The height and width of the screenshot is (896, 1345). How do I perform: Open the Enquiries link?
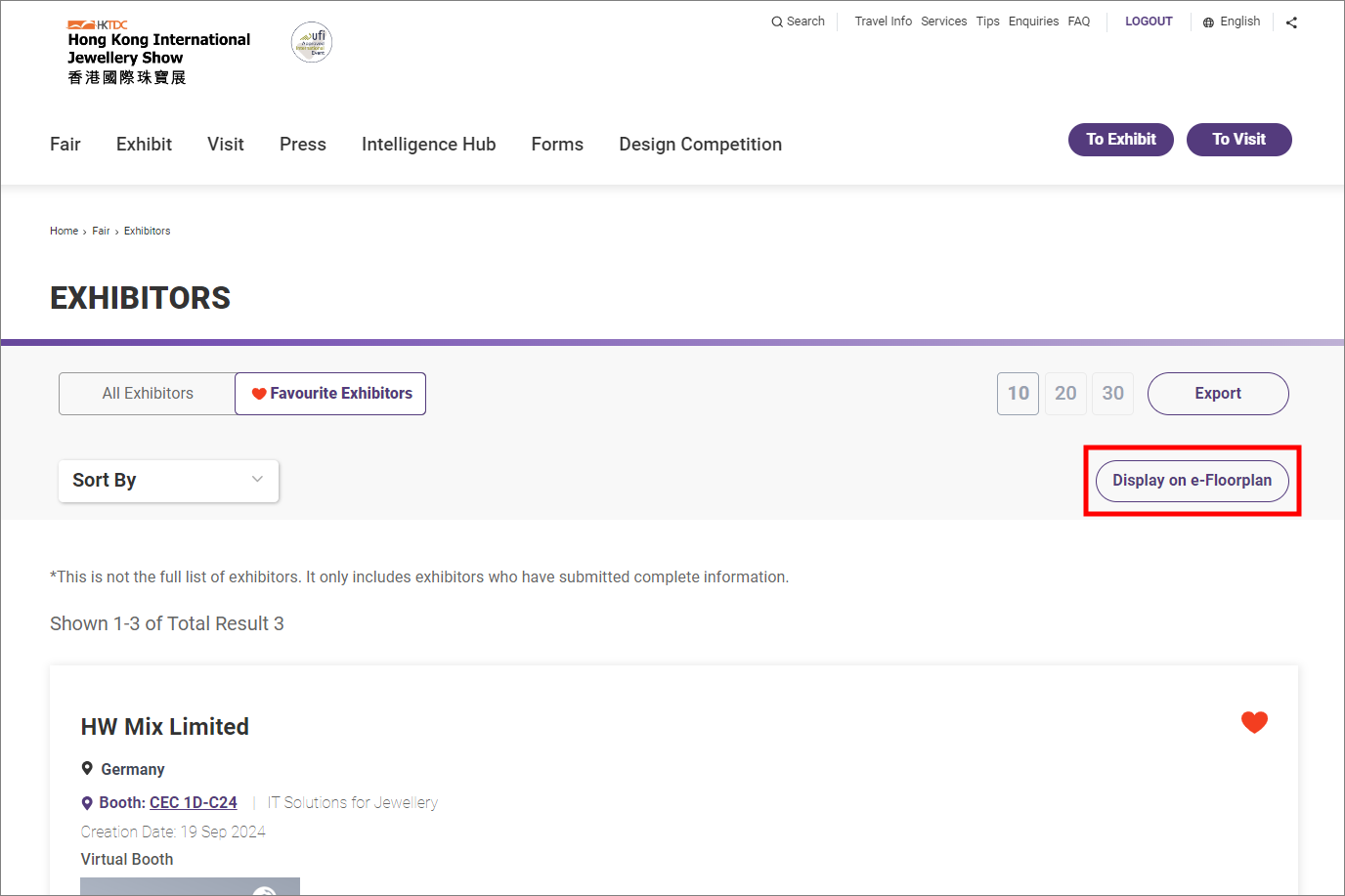1033,21
